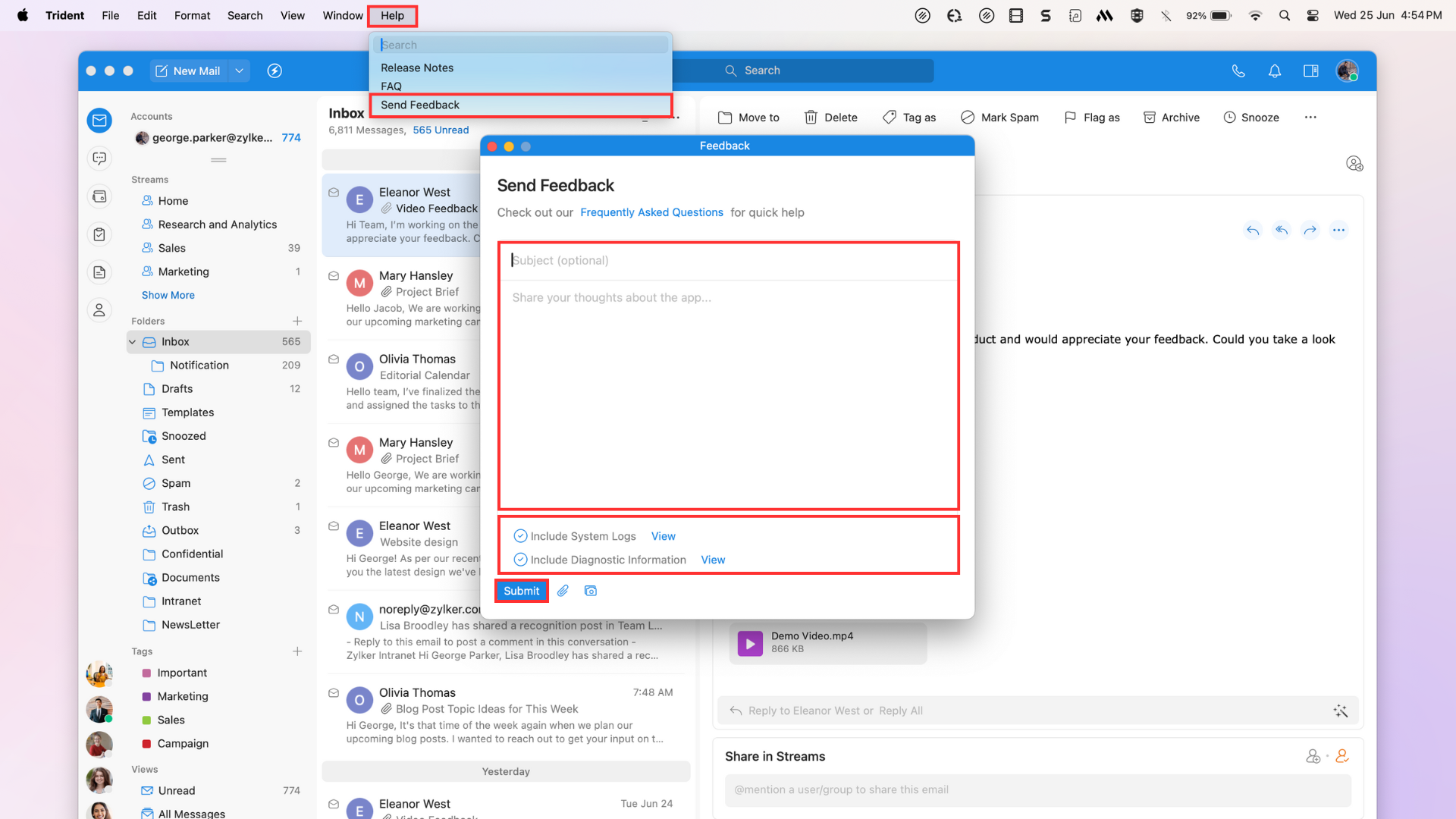The image size is (1456, 819).
Task: Open the notifications bell icon
Action: [x=1275, y=71]
